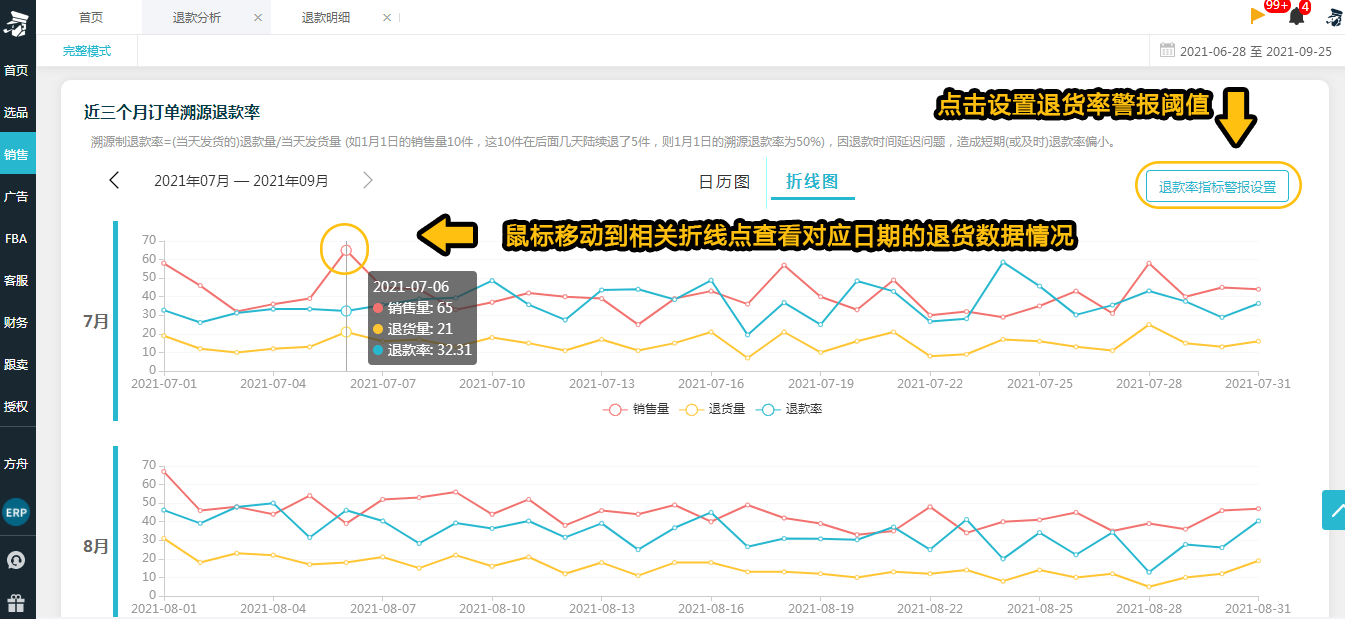The height and width of the screenshot is (619, 1345).
Task: Open the user avatar icon
Action: [x=1334, y=16]
